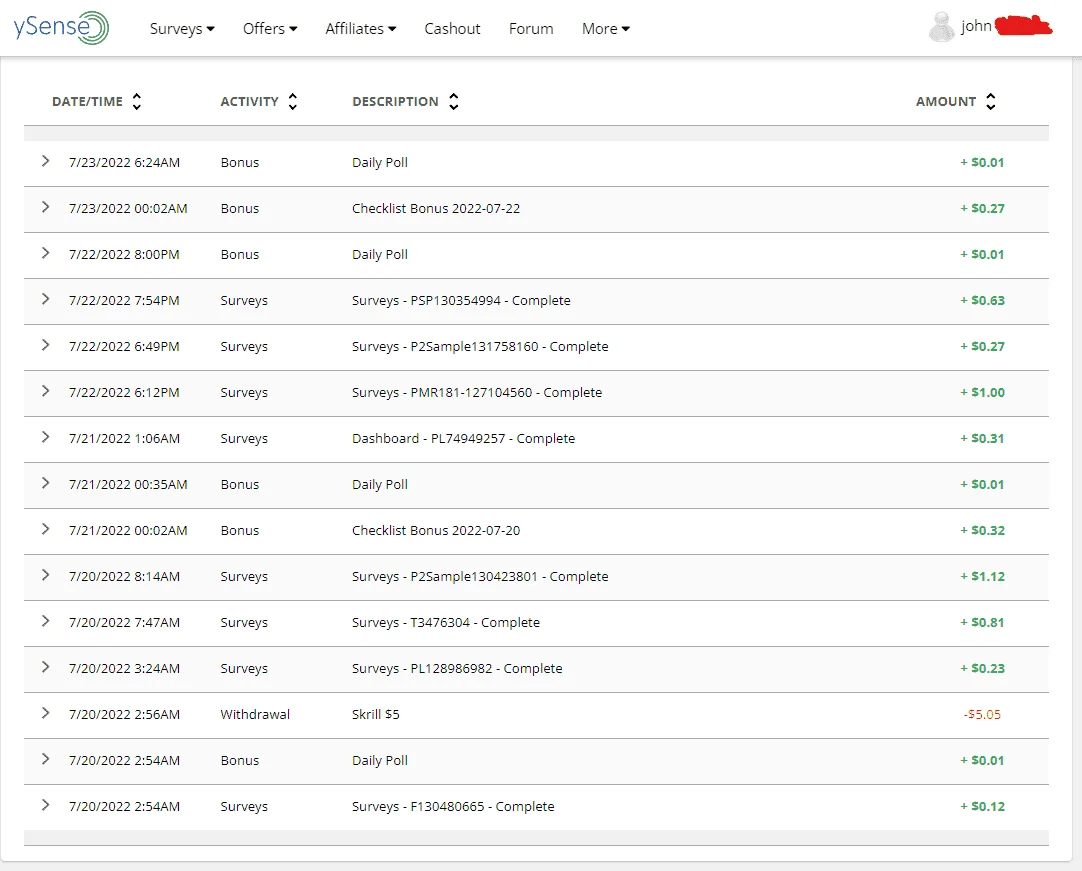1082x871 pixels.
Task: Select the + $0.31 amount
Action: click(983, 438)
